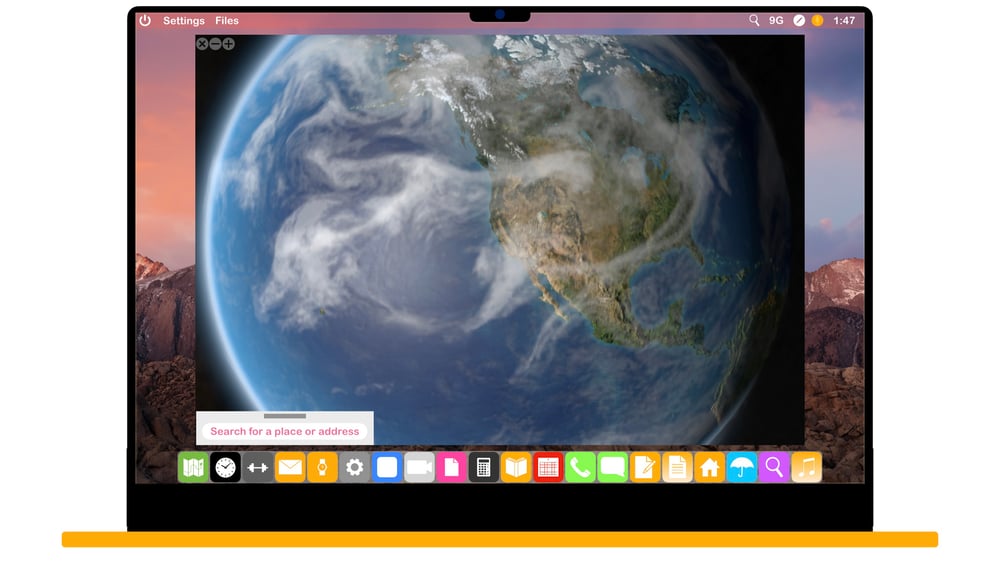Launch the Music app in dock

(807, 468)
